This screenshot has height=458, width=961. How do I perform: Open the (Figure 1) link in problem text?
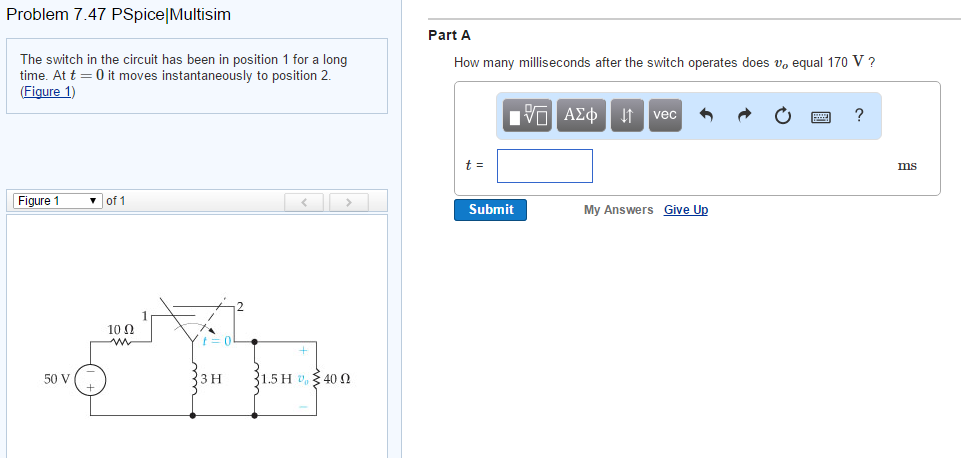[x=48, y=92]
